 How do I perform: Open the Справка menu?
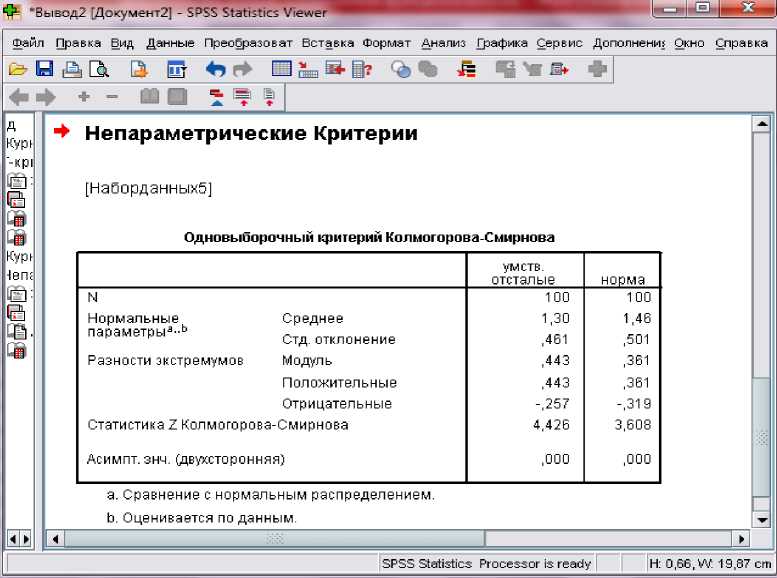click(741, 44)
